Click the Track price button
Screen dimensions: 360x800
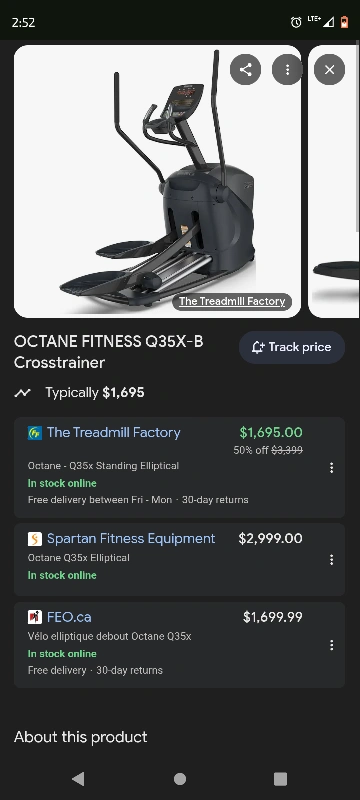pyautogui.click(x=292, y=347)
